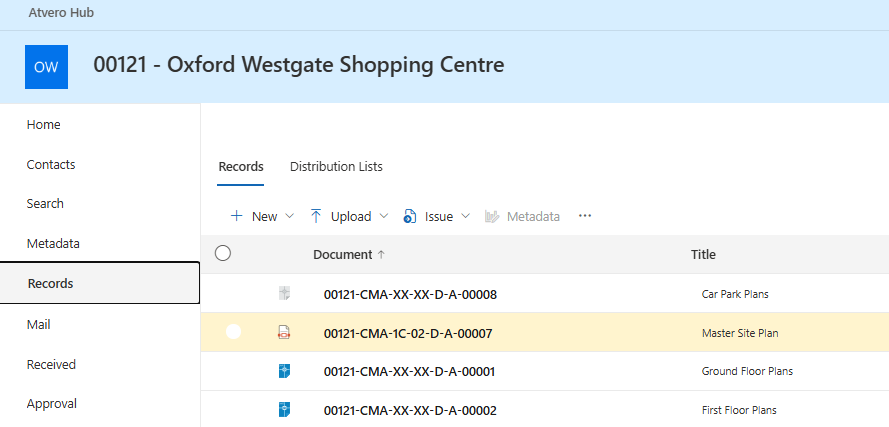The image size is (889, 427).
Task: Click drawing icon for 00121-CMA-XX-XX-D-A-00002
Action: (x=285, y=409)
